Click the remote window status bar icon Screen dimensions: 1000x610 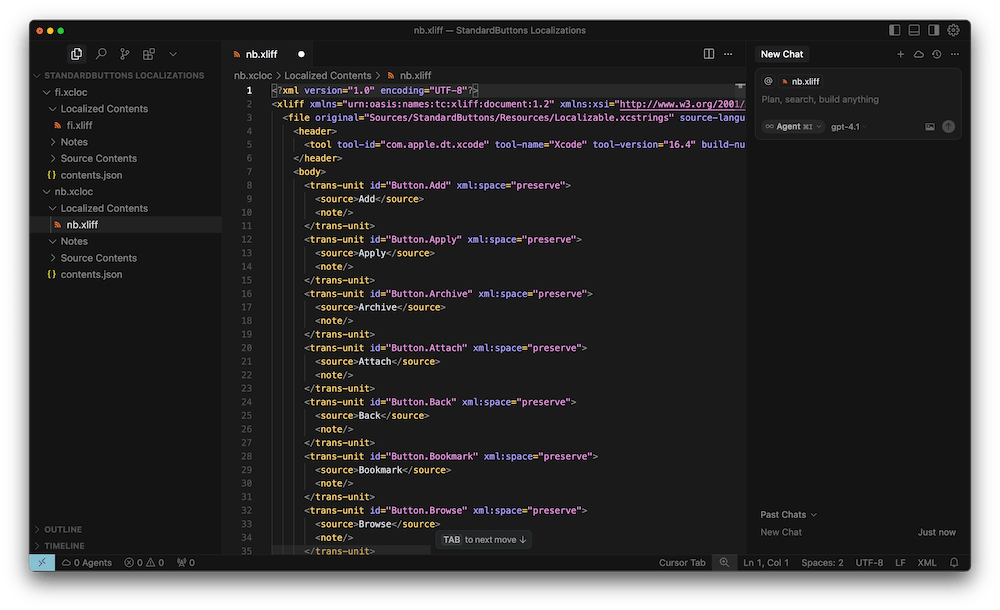pyautogui.click(x=42, y=563)
